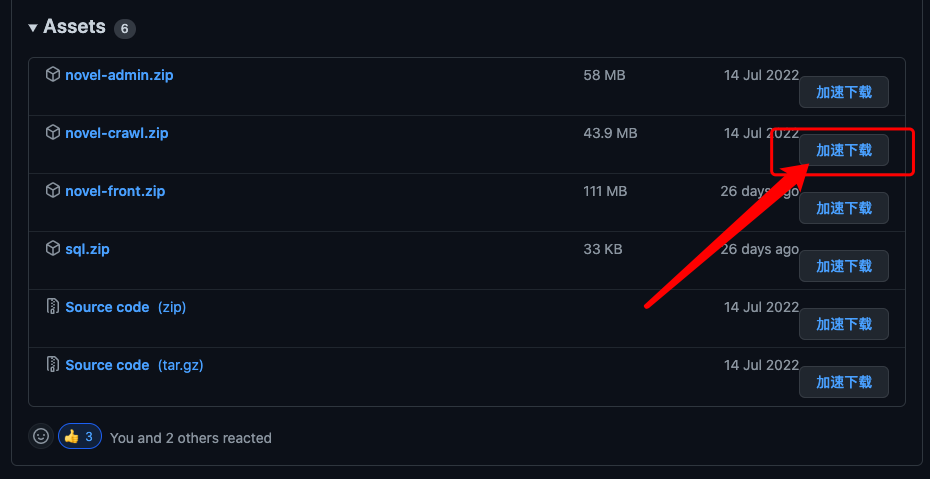Click the zip file icon beside Source code (zip)
This screenshot has height=479, width=930.
[53, 307]
